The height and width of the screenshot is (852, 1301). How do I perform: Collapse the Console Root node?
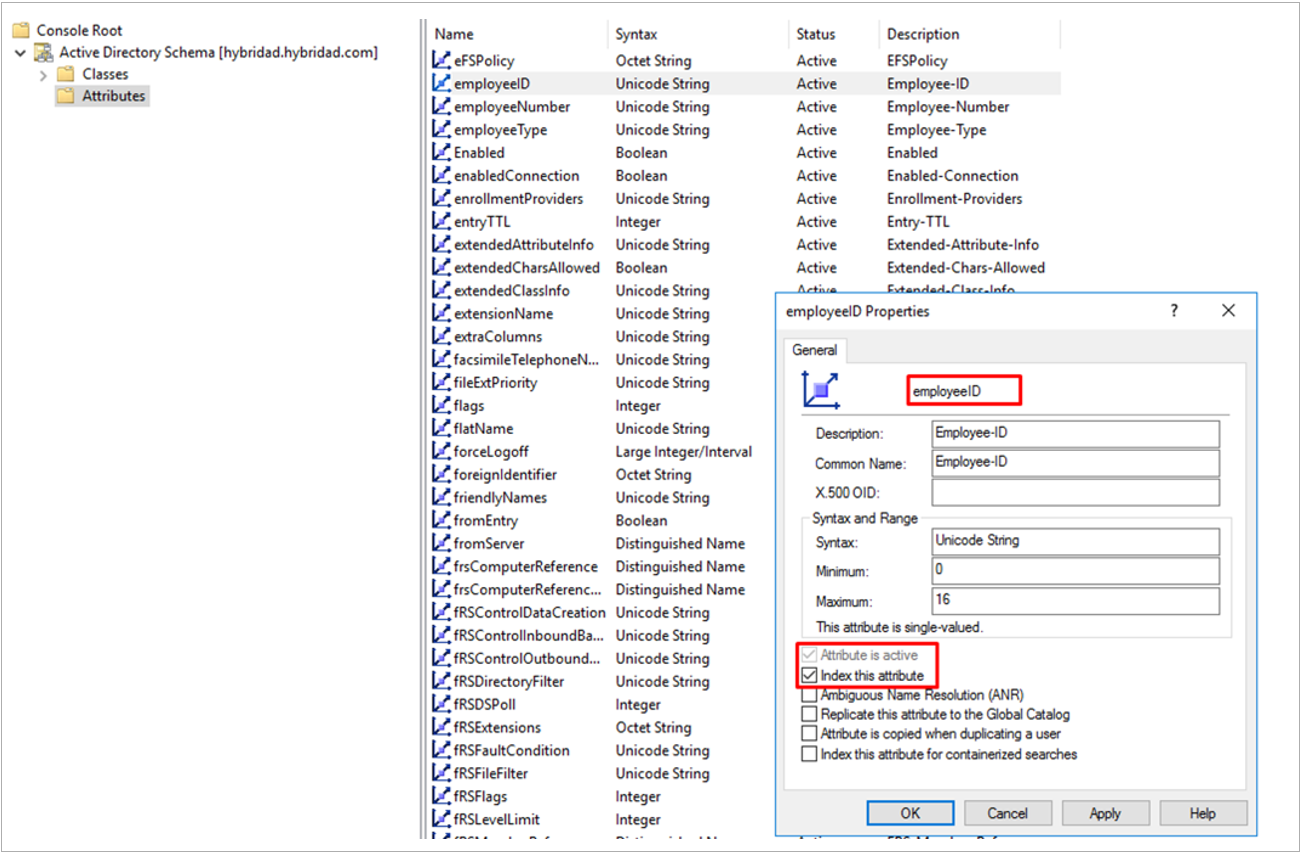[x=21, y=30]
